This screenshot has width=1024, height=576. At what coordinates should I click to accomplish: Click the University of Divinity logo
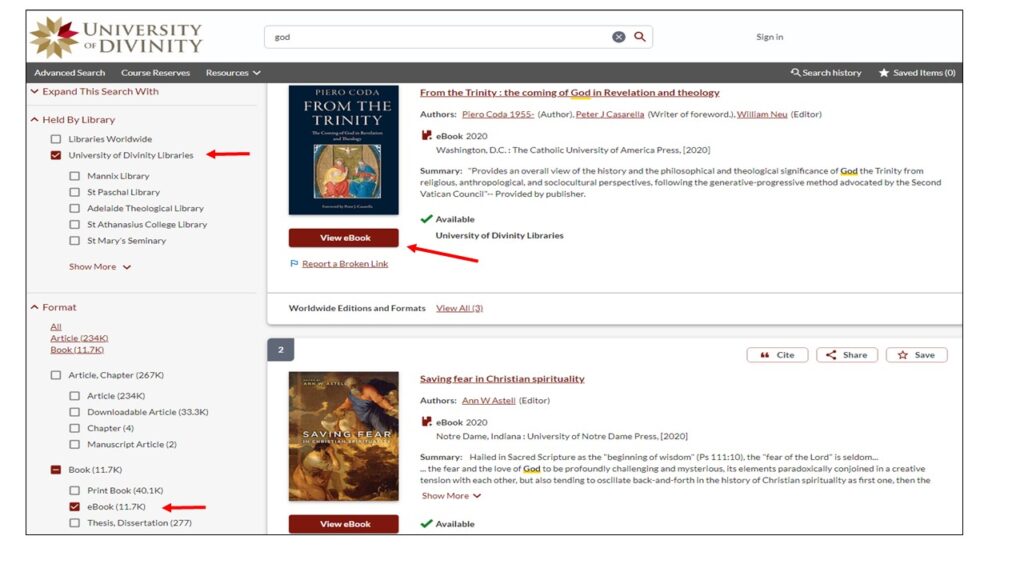[116, 37]
